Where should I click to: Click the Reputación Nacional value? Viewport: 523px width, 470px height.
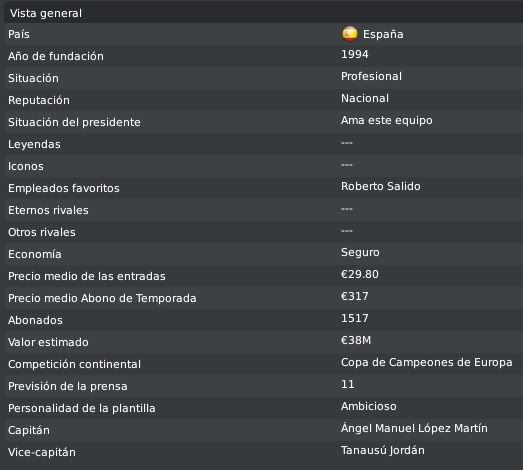click(365, 98)
